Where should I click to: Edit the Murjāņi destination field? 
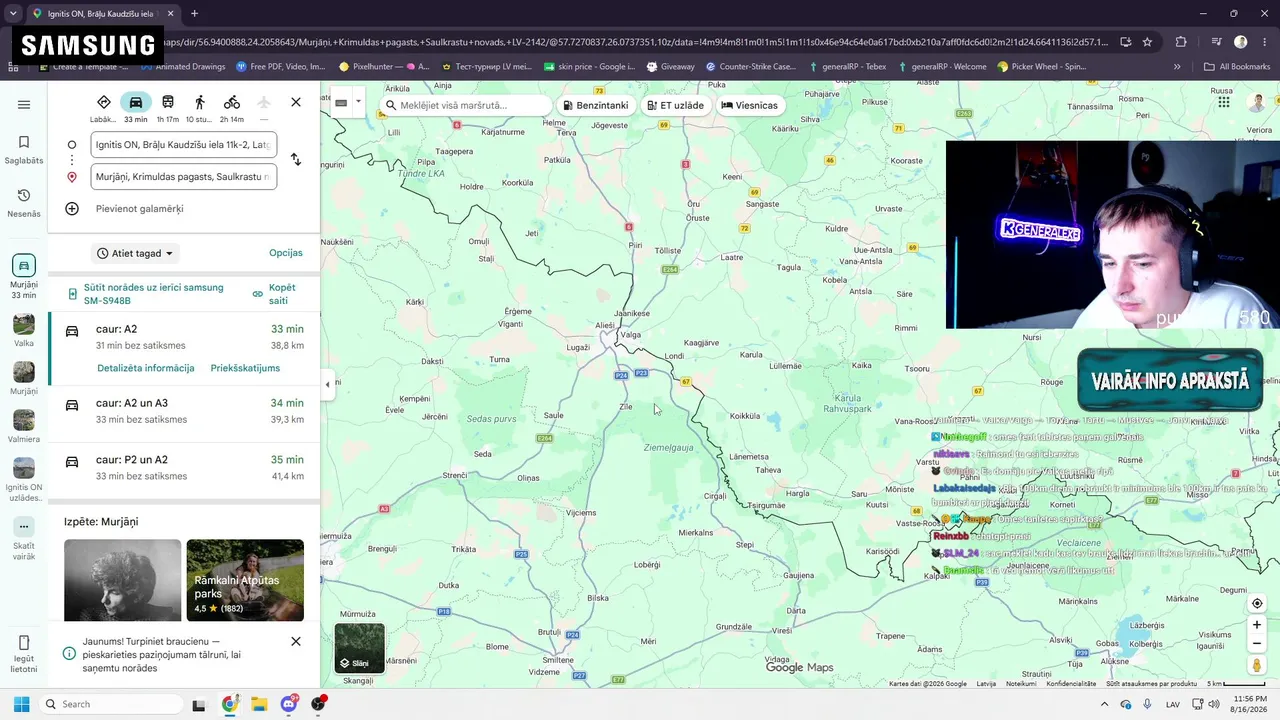(x=184, y=177)
